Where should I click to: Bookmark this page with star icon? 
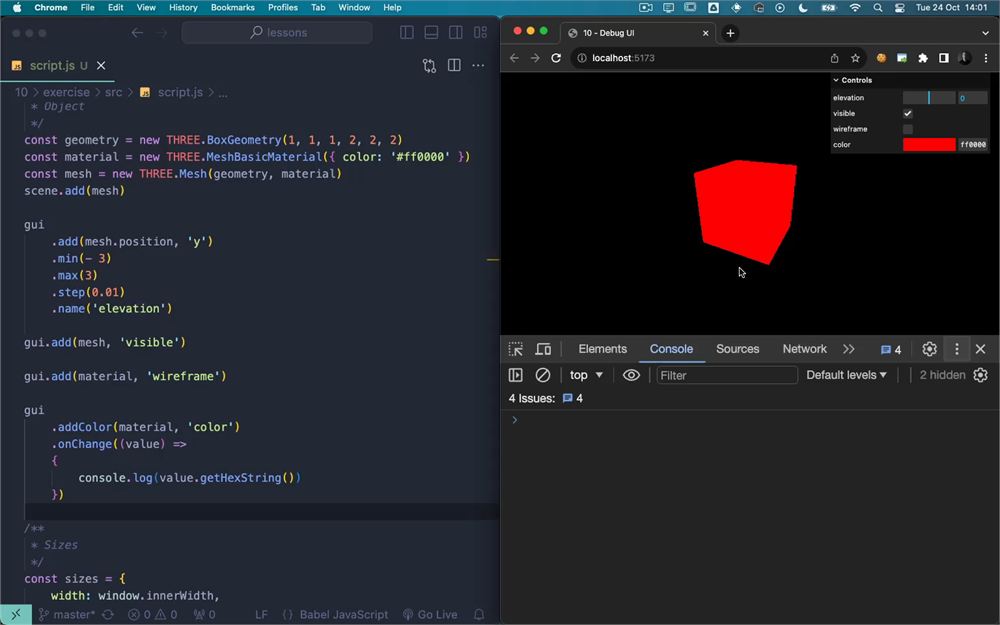(855, 58)
